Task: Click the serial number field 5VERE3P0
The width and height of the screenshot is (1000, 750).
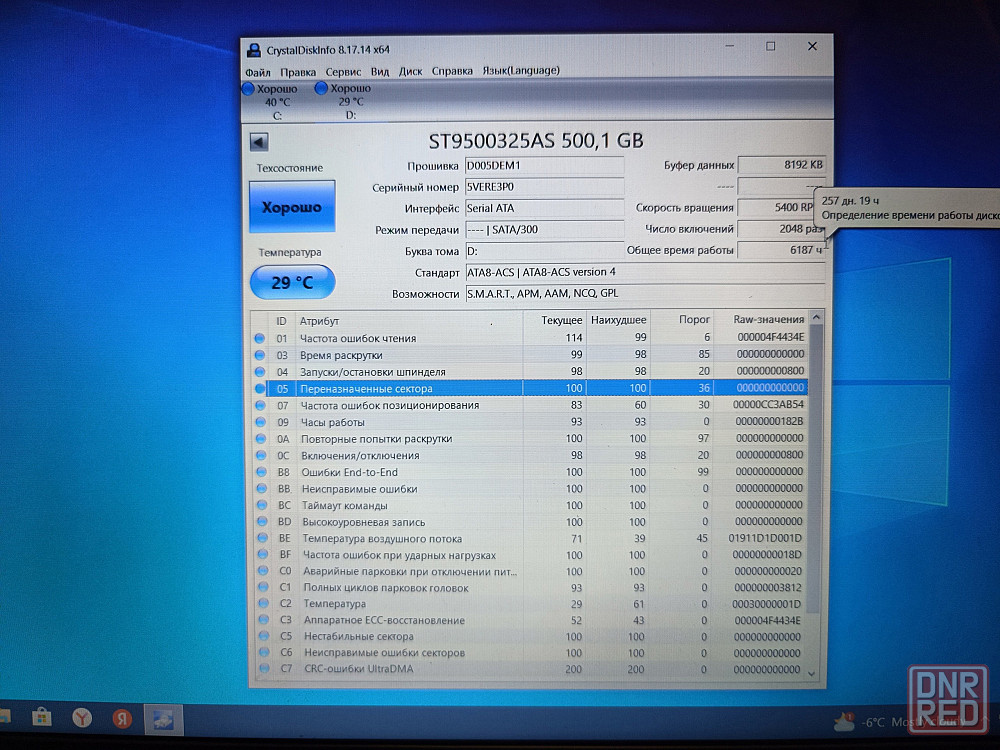Action: [x=544, y=187]
